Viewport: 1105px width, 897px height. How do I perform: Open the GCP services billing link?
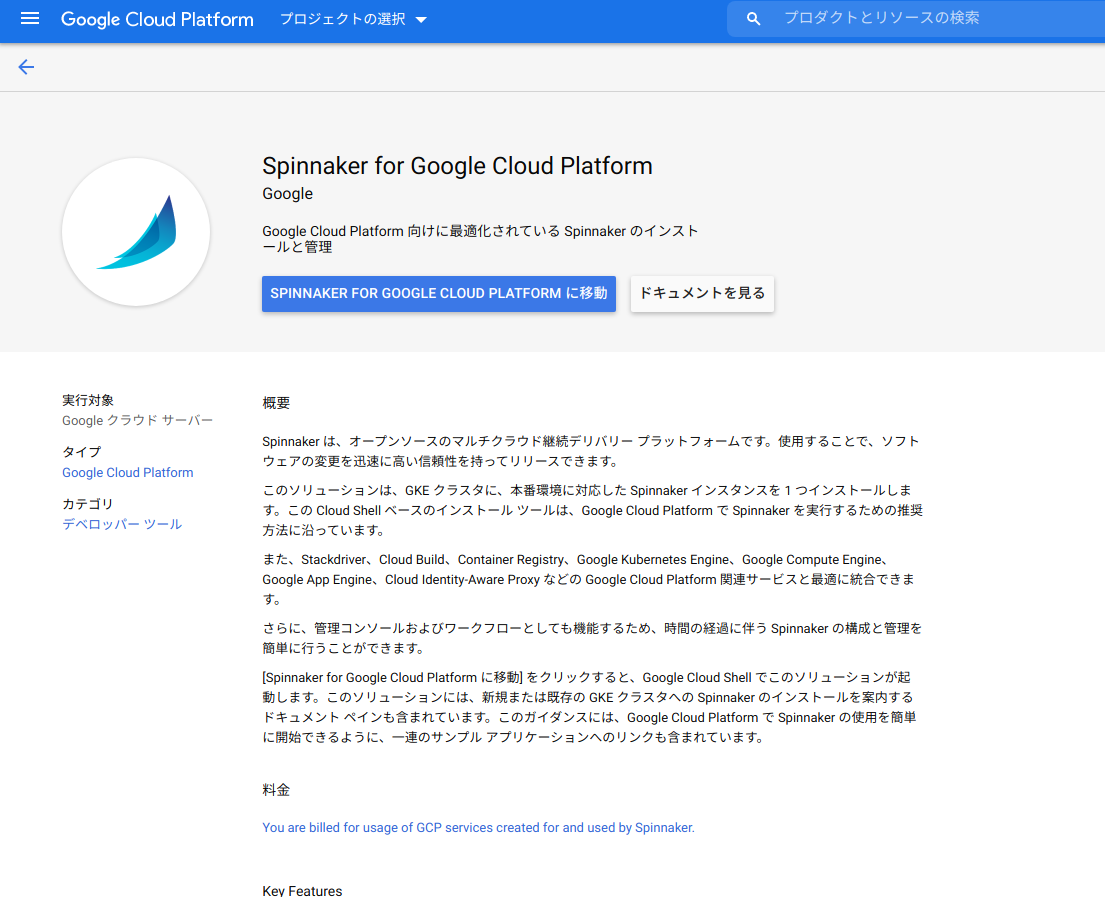[477, 827]
